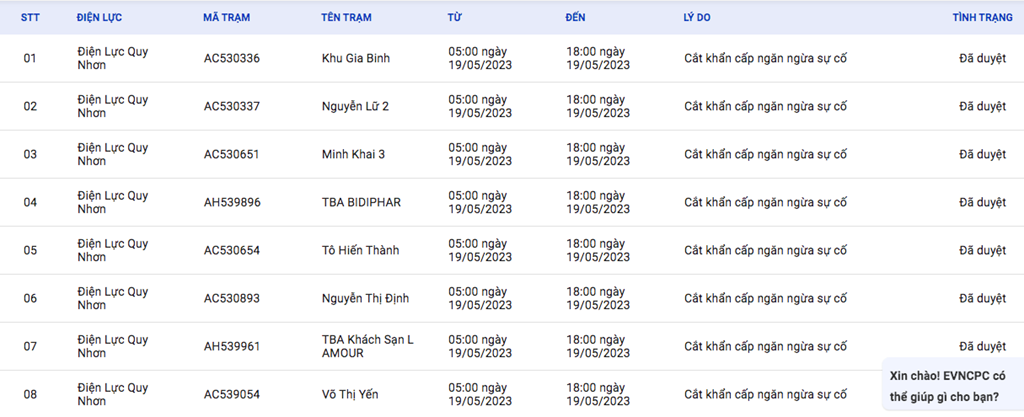Click Đã duyệt status in row 01

tap(982, 58)
